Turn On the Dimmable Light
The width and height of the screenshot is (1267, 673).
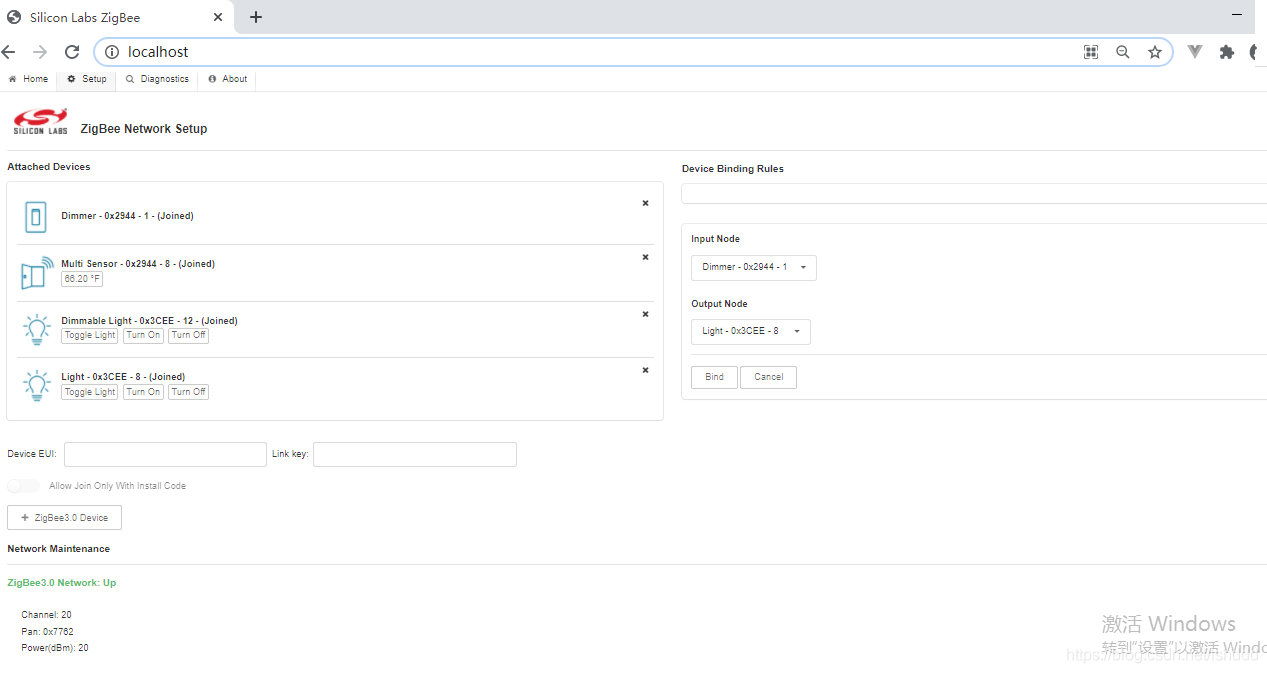pos(143,335)
